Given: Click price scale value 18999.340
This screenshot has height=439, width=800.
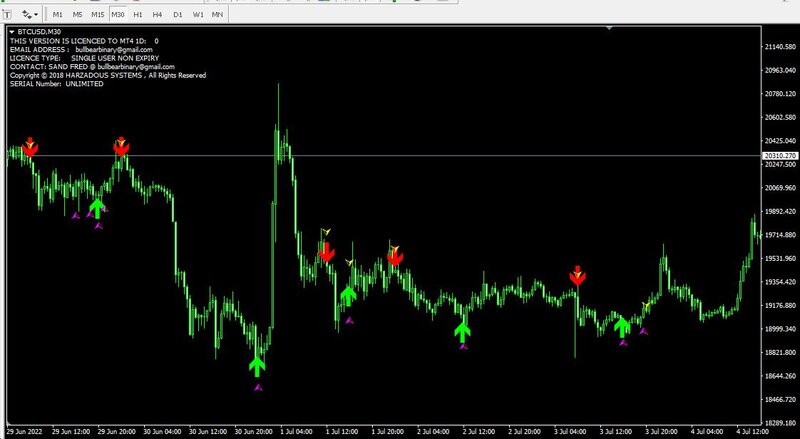Looking at the screenshot, I should (781, 329).
